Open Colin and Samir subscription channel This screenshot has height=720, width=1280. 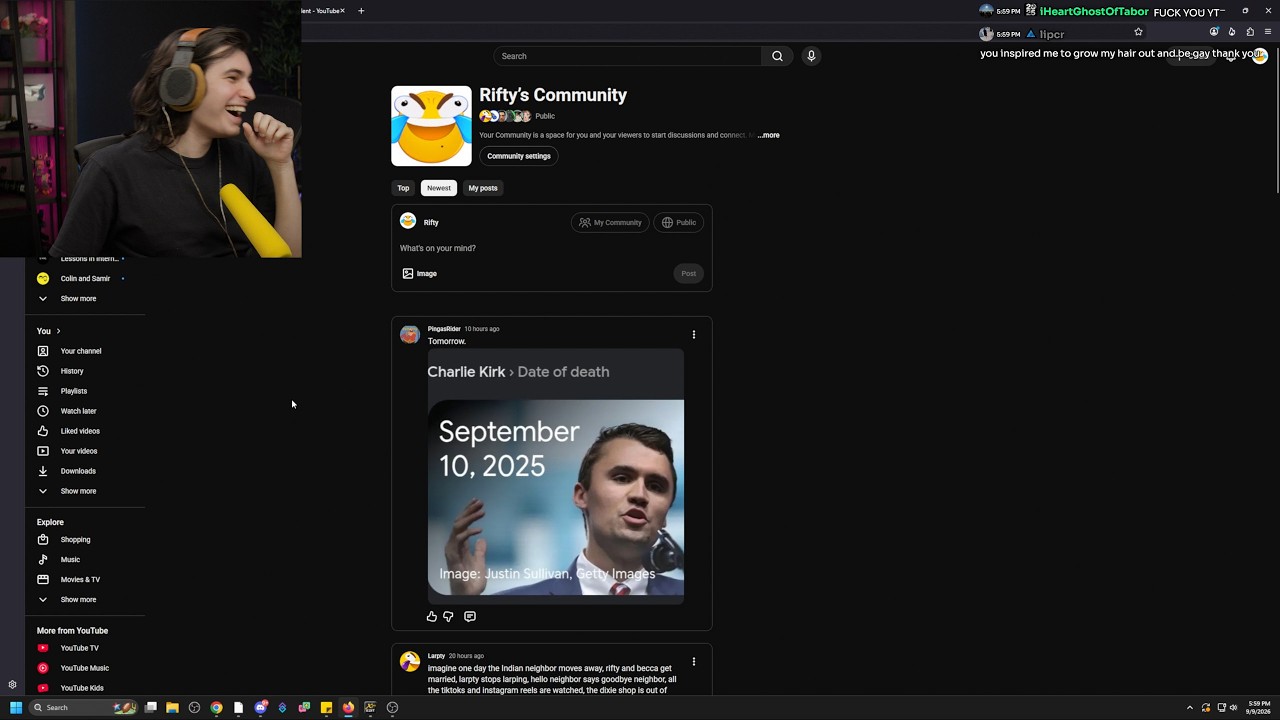tap(85, 279)
